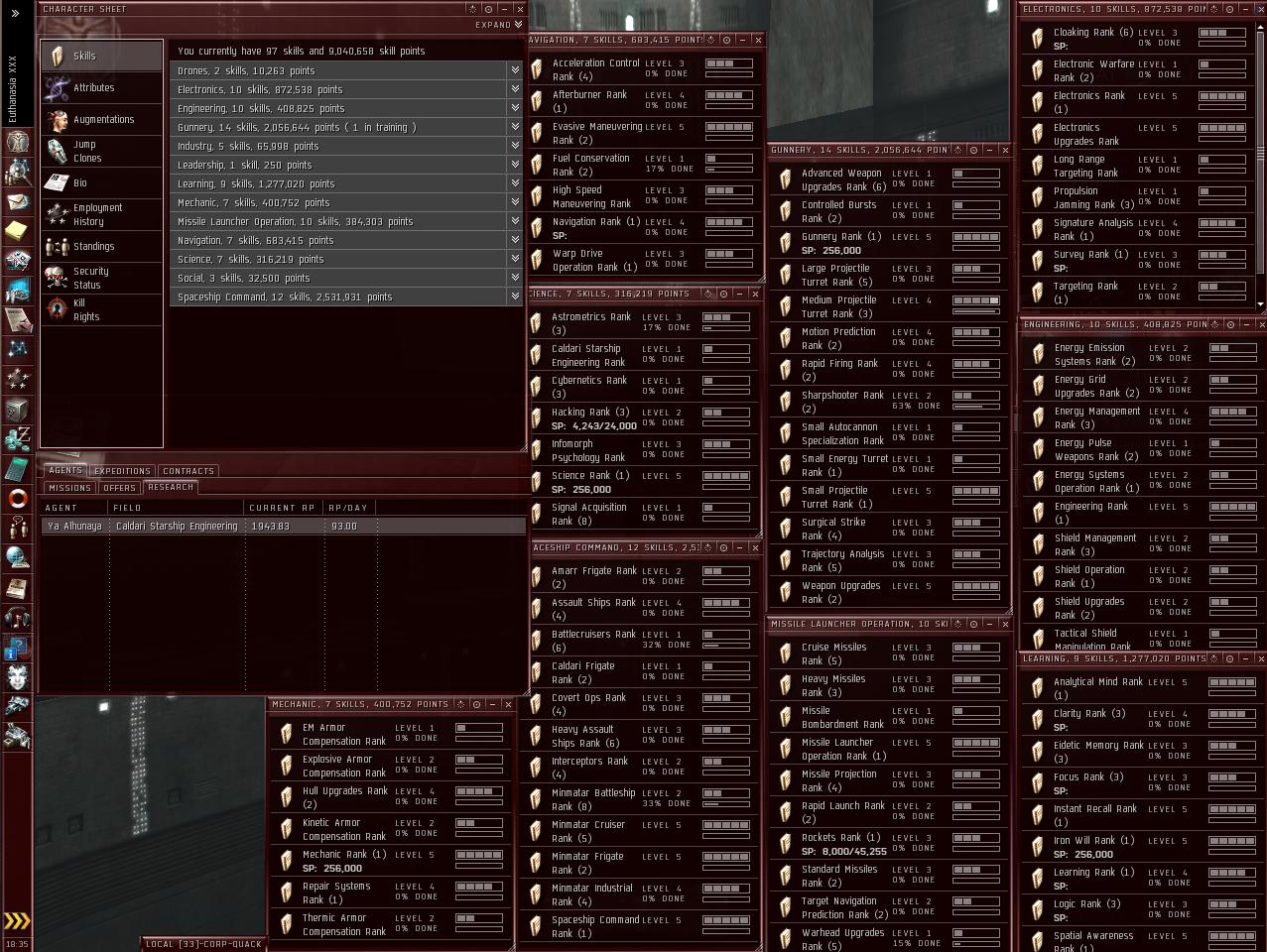
Task: Click the Standings icon
Action: pyautogui.click(x=58, y=246)
